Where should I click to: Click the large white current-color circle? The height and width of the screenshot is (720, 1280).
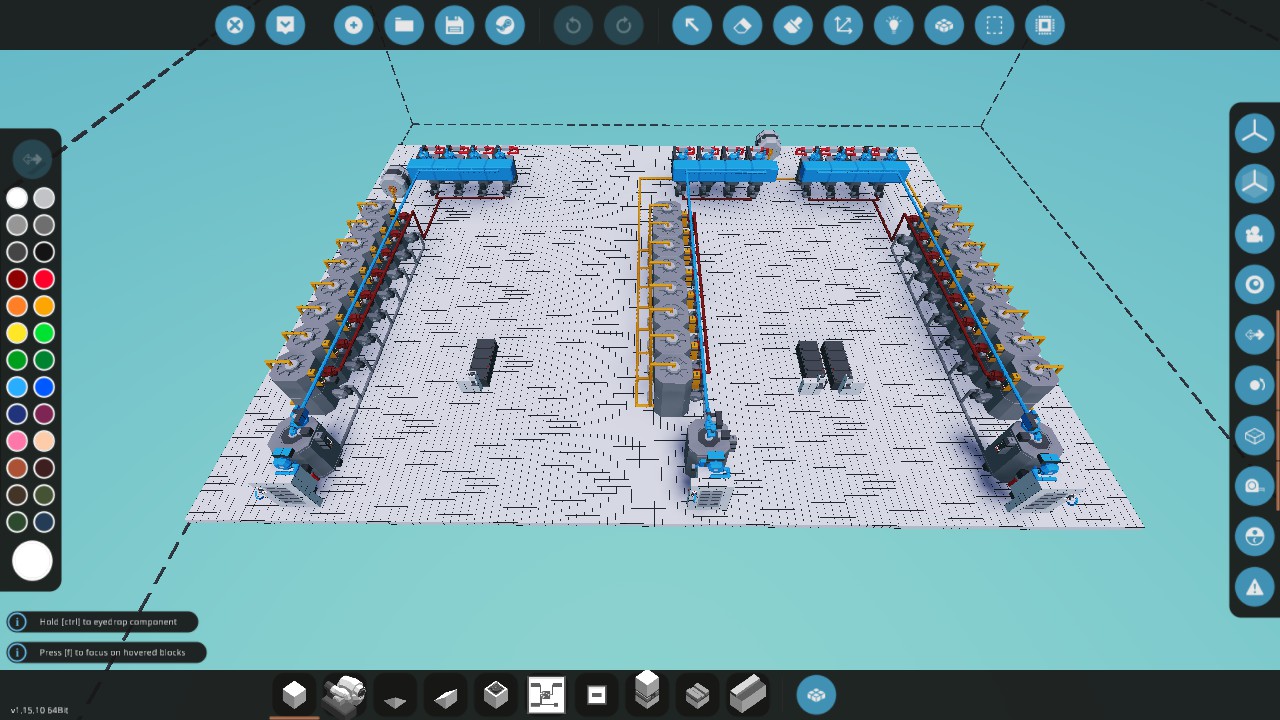click(x=32, y=561)
